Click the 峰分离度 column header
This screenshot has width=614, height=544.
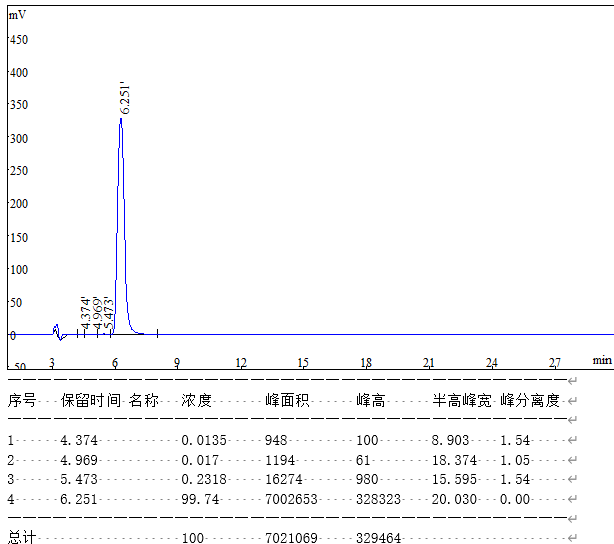pos(530,401)
